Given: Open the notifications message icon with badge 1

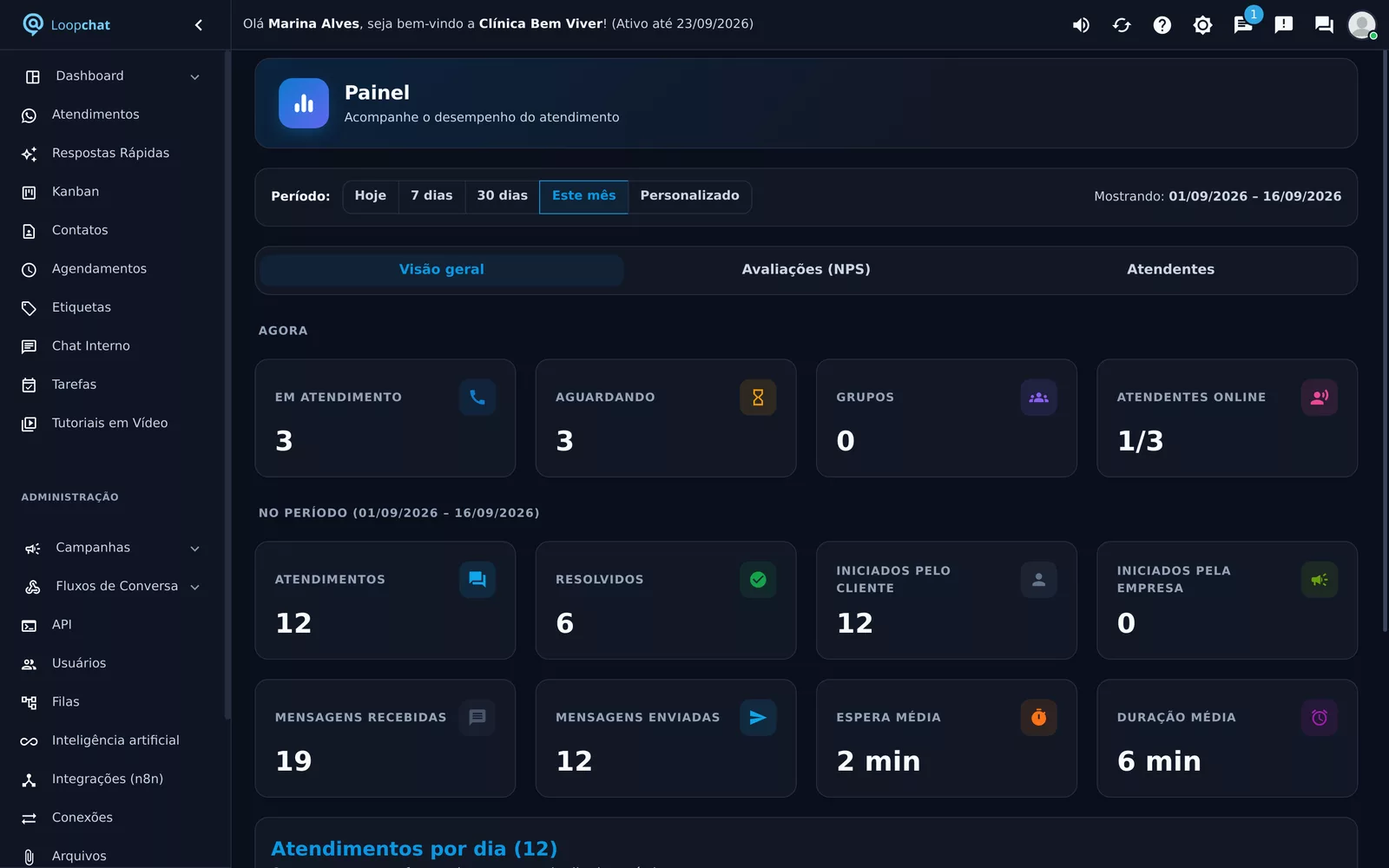Looking at the screenshot, I should point(1243,25).
